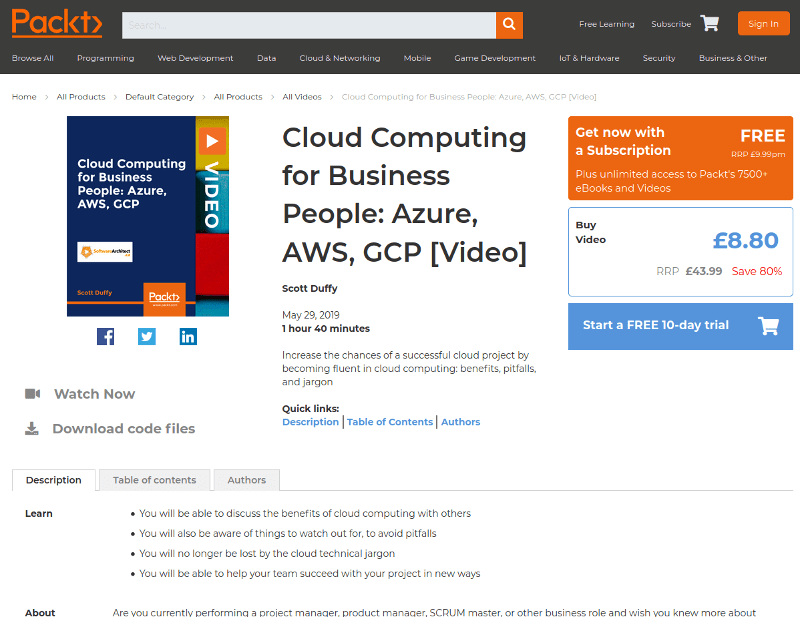The height and width of the screenshot is (617, 800).
Task: Open Programming menu
Action: pyautogui.click(x=106, y=58)
